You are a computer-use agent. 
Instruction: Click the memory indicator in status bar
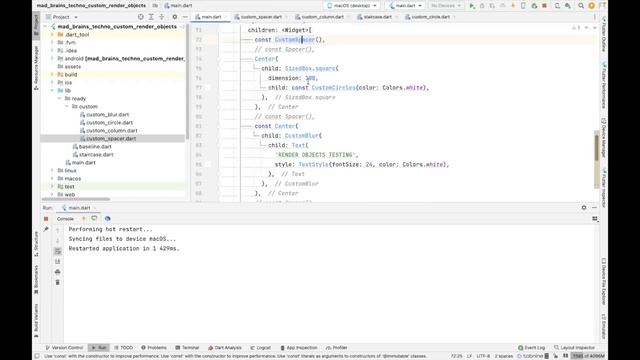pos(588,356)
